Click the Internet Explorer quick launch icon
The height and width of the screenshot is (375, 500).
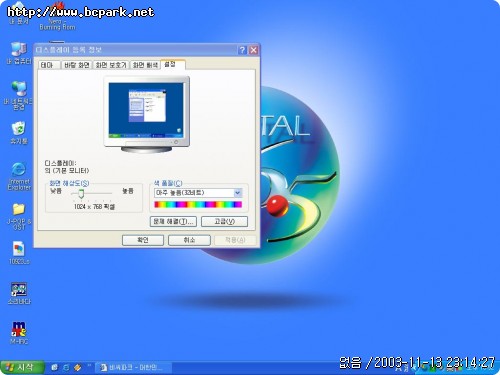coord(66,367)
